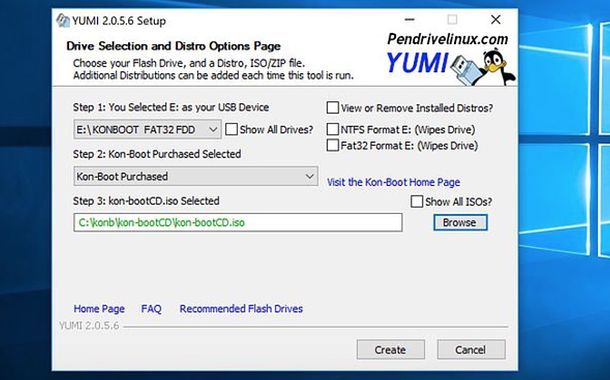This screenshot has width=610, height=380.
Task: Minimize the YUMI Setup window
Action: click(x=409, y=19)
